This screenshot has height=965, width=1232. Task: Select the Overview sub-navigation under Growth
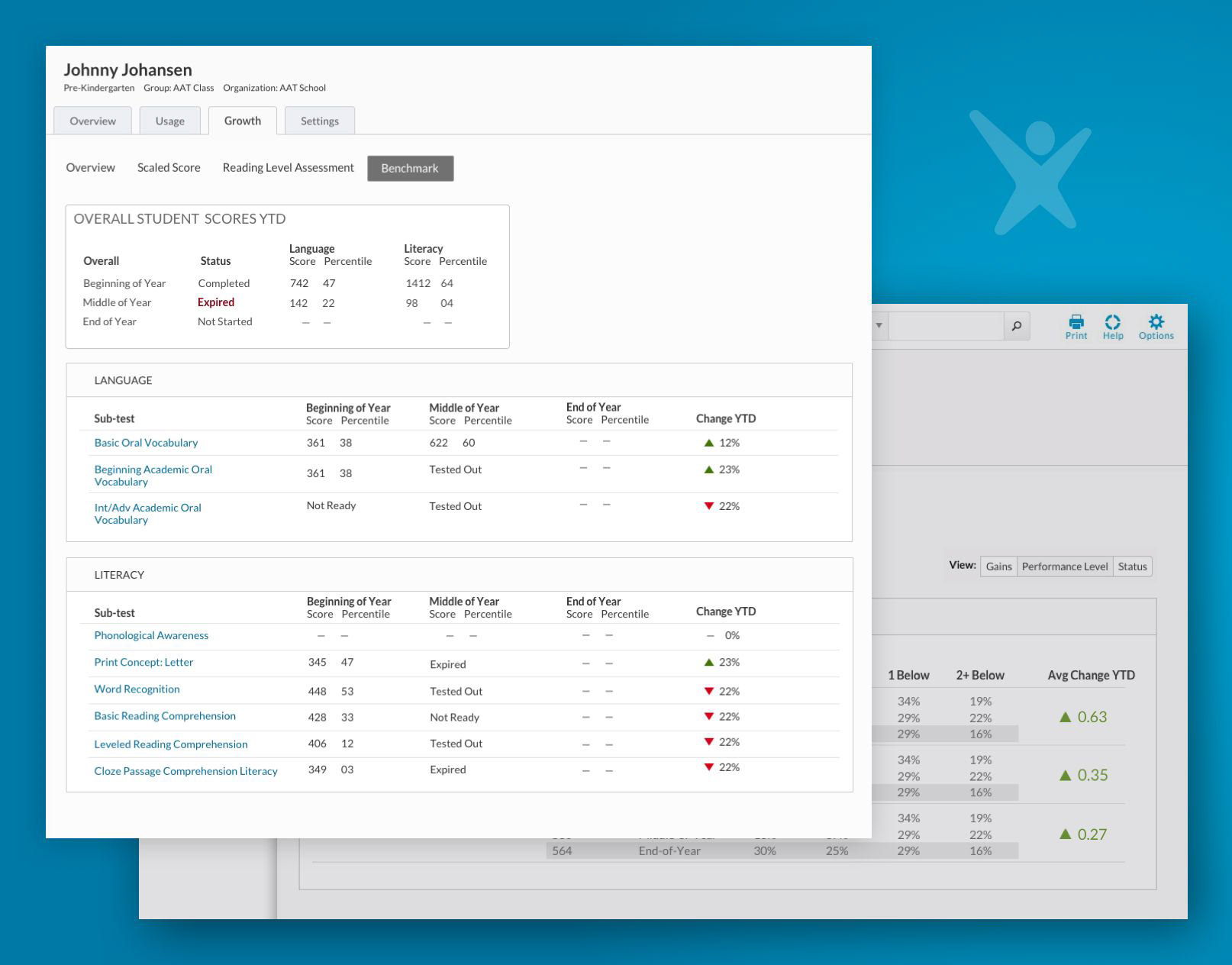pyautogui.click(x=90, y=168)
